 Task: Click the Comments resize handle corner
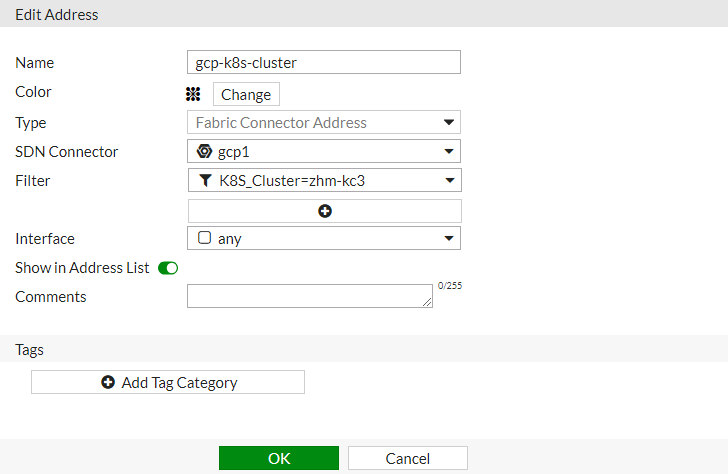click(x=427, y=302)
